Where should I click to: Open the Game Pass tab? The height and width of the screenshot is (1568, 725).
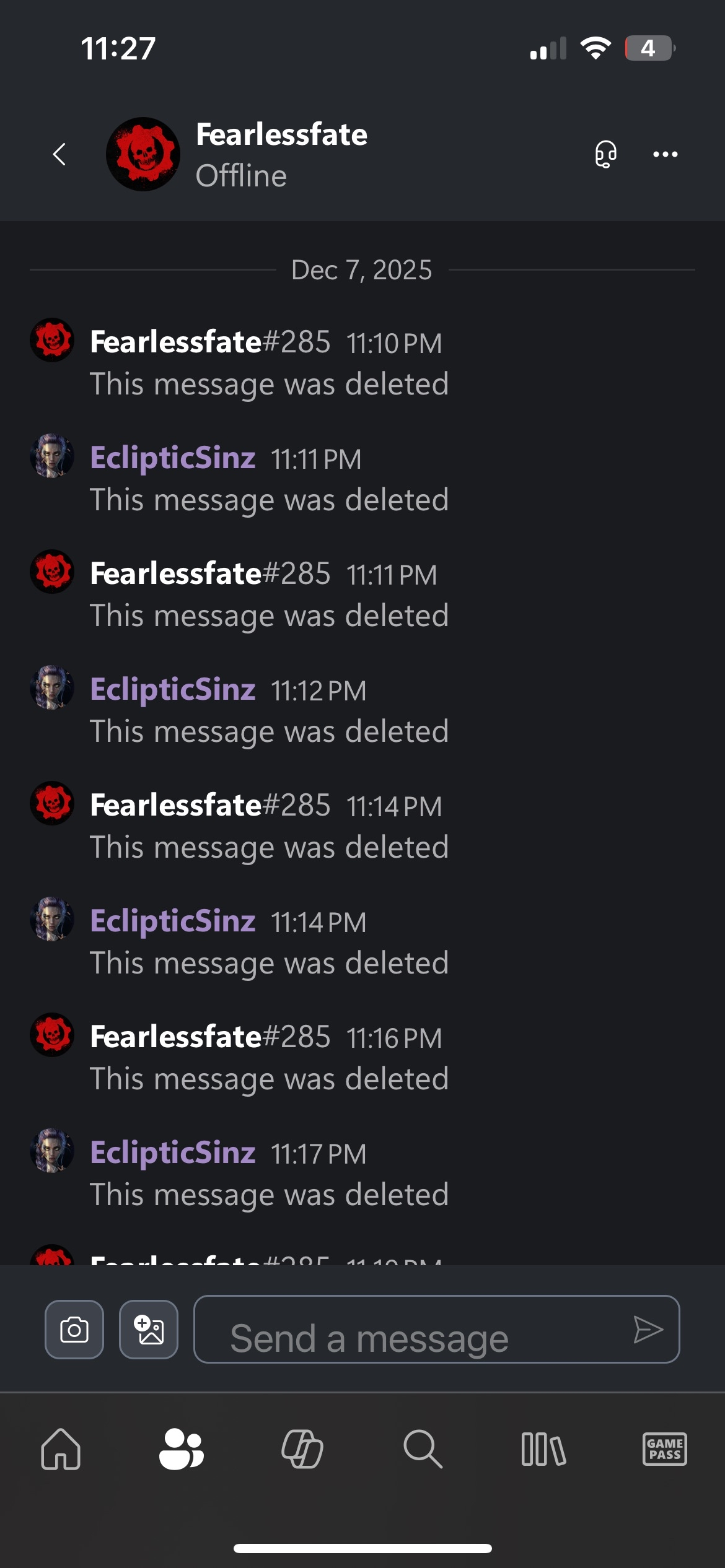664,1449
